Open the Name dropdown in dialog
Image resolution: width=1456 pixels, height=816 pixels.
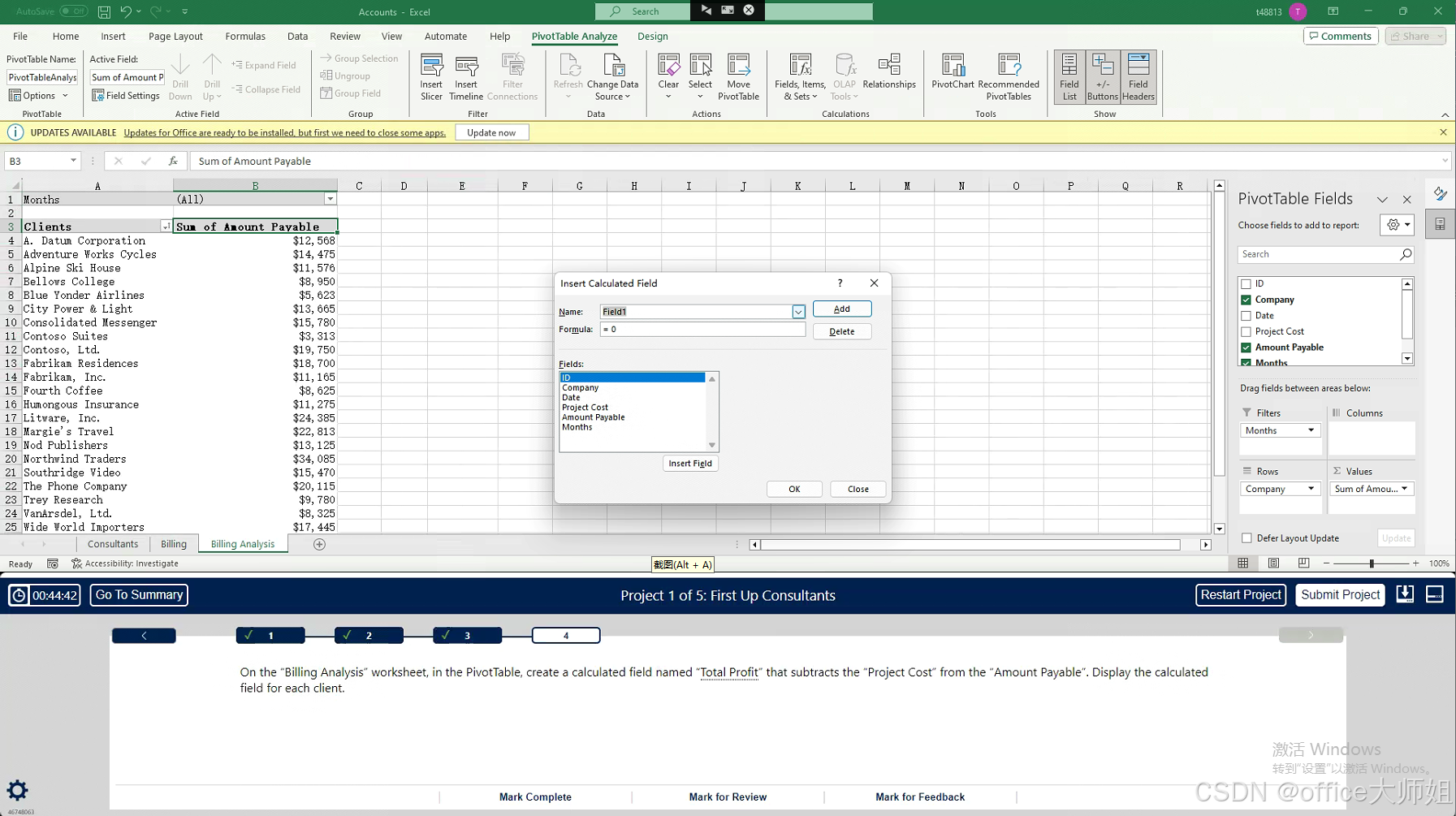(x=798, y=312)
